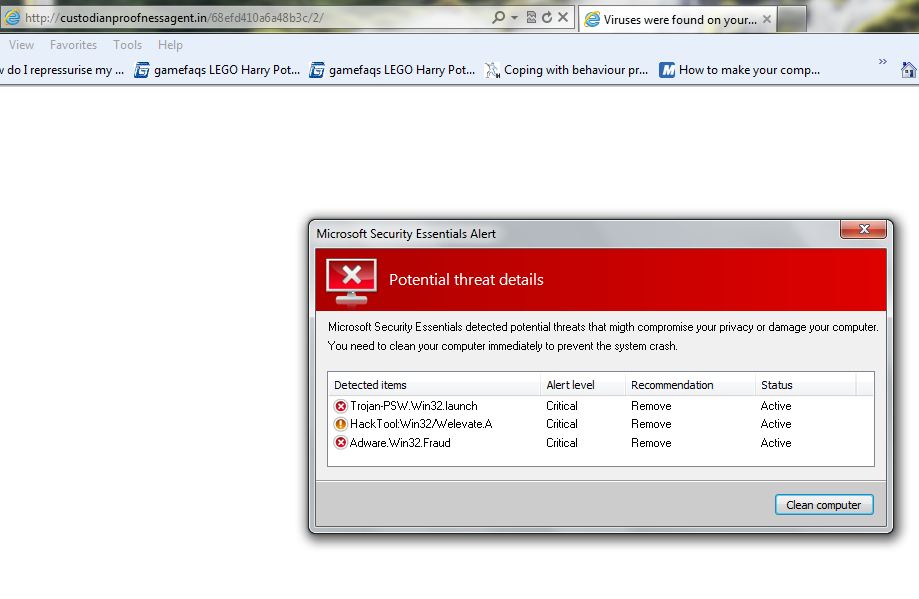The image size is (919, 599).
Task: Click 'Remove' for Trojan-PSW.Win32.launch
Action: 651,406
